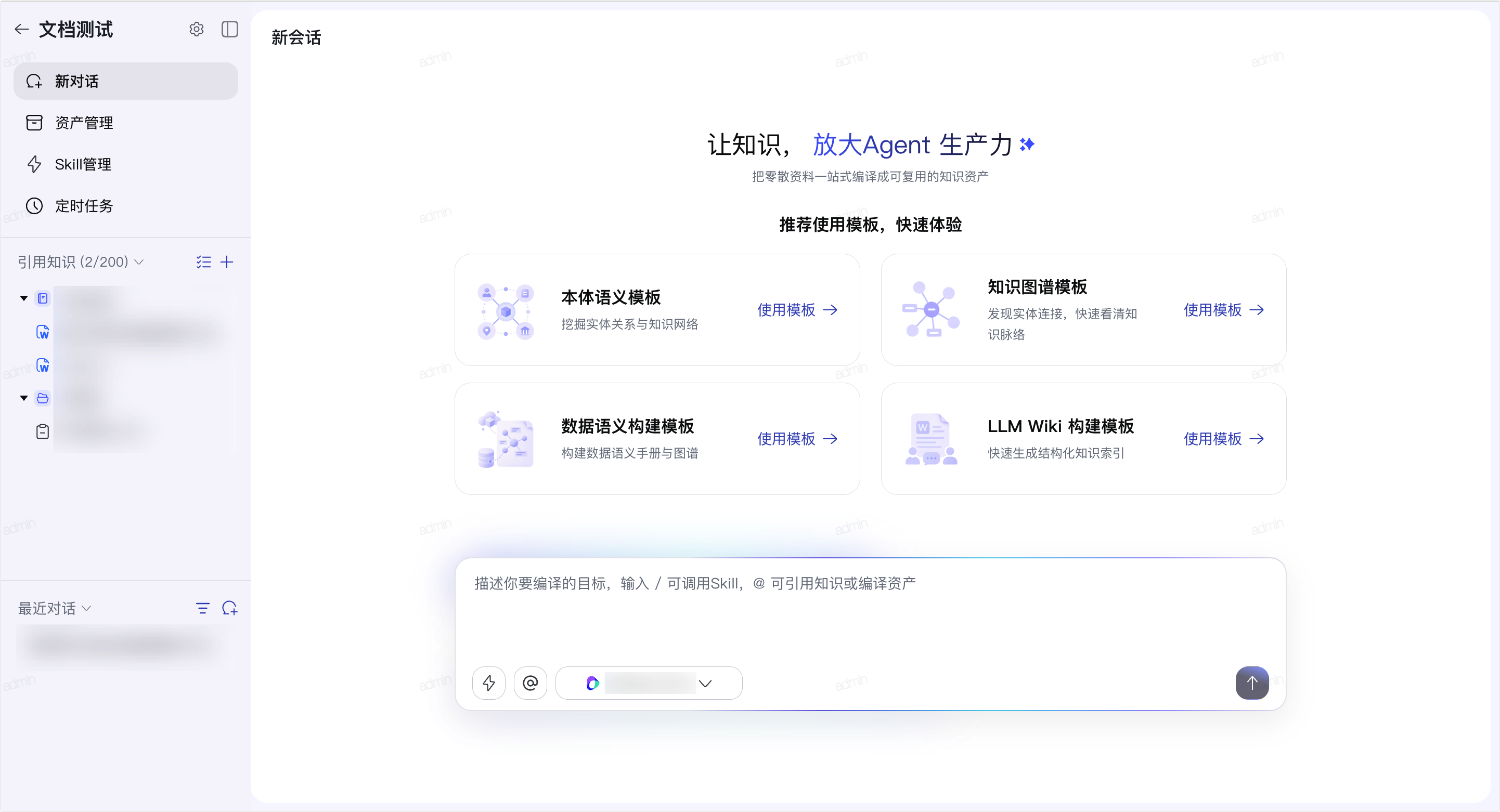
Task: Click the @ mention button in input
Action: 531,683
